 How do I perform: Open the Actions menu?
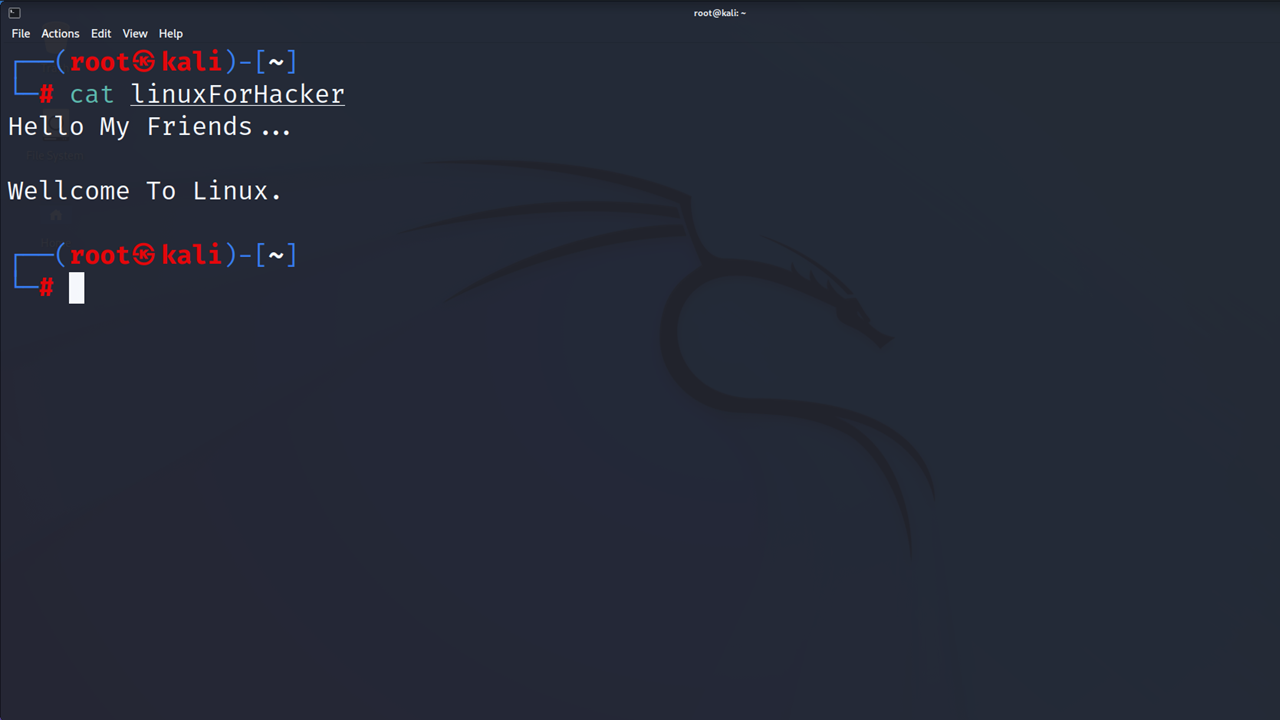[60, 33]
